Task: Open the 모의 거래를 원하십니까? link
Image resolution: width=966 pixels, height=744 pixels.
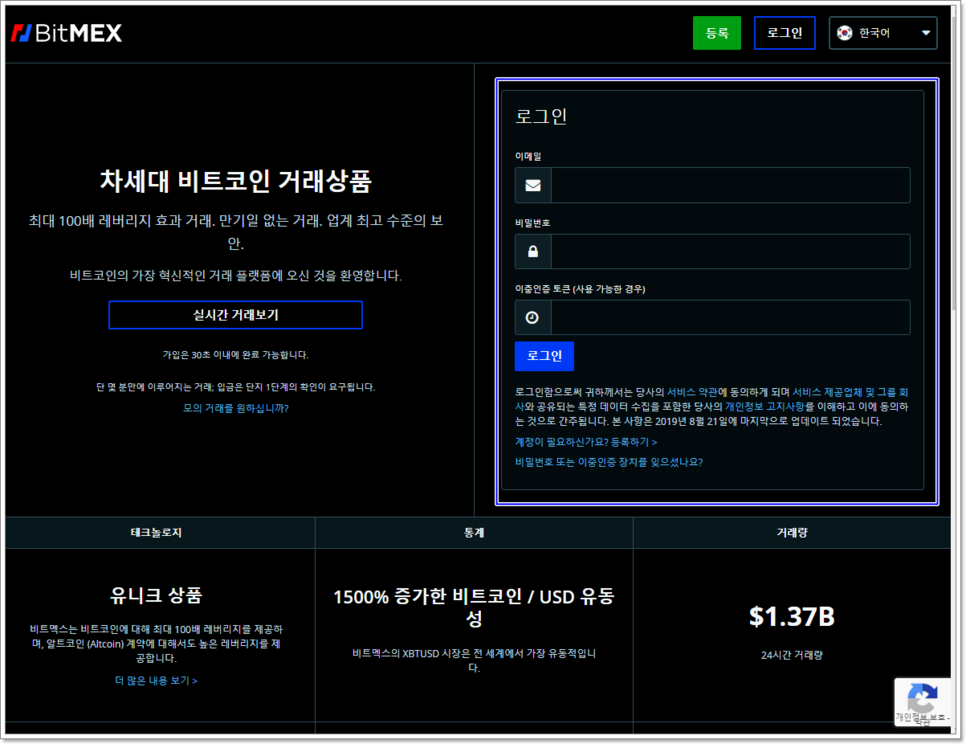Action: (235, 408)
